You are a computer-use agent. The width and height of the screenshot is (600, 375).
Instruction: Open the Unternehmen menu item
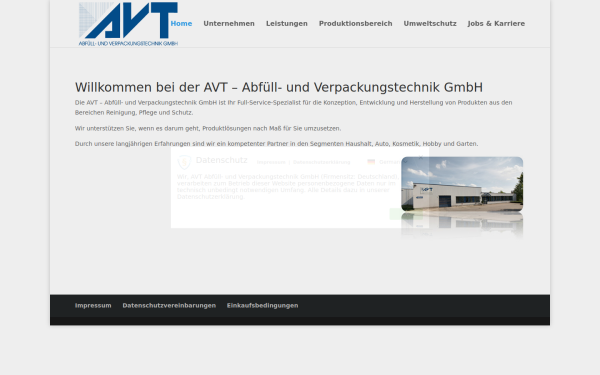pyautogui.click(x=229, y=24)
